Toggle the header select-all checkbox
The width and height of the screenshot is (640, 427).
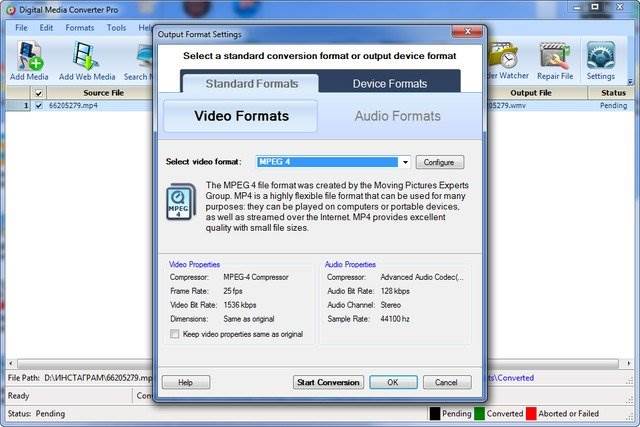tap(39, 93)
